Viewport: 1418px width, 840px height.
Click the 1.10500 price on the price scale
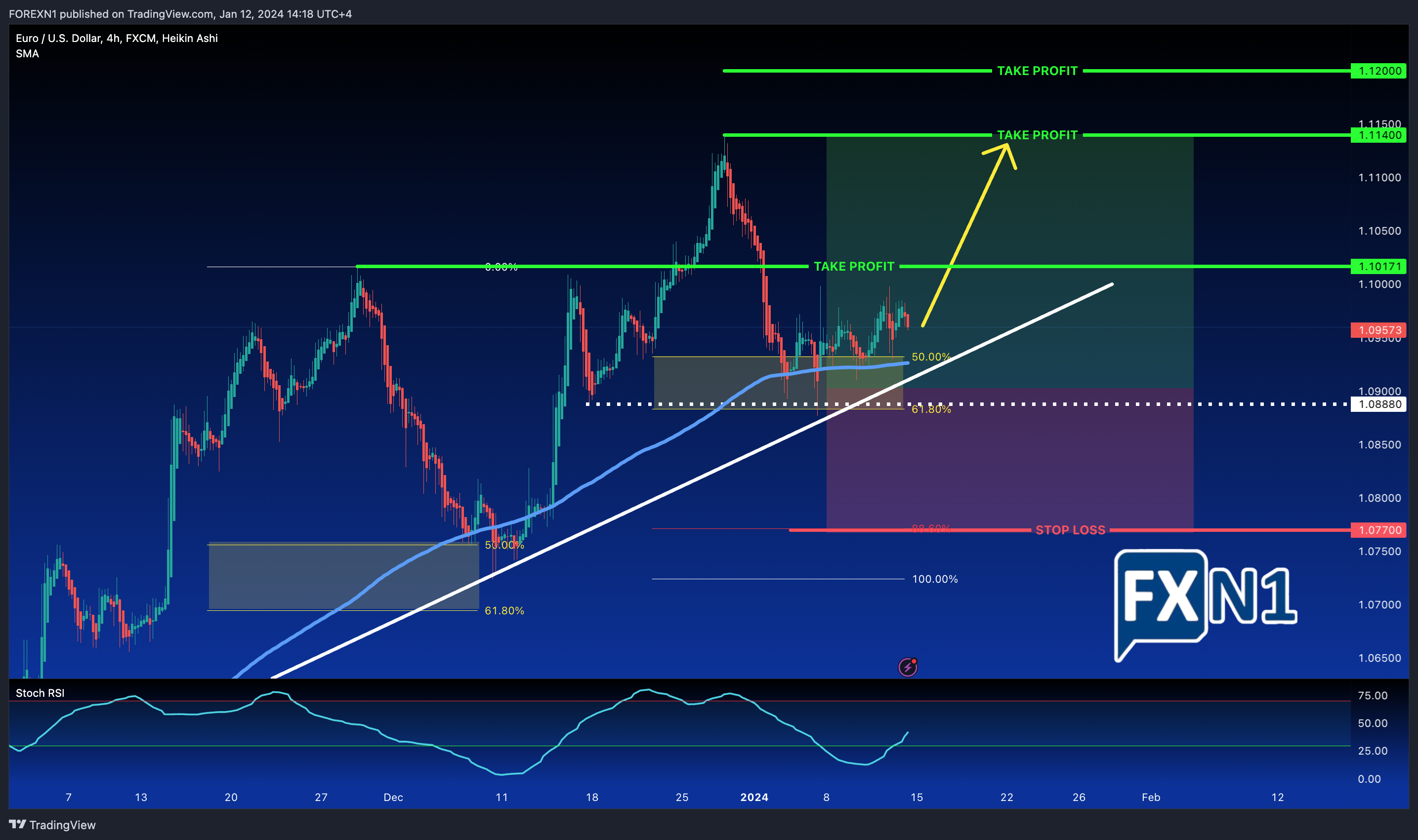tap(1379, 231)
